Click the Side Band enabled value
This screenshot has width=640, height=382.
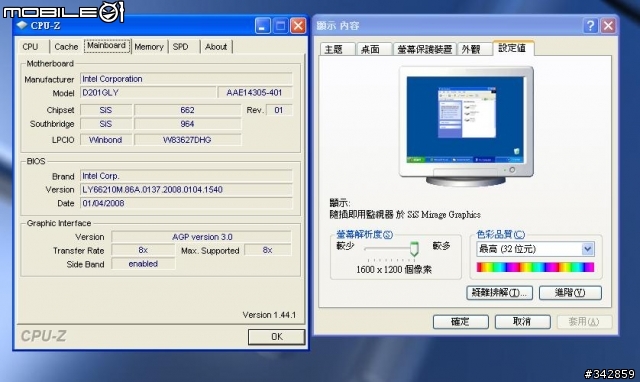pos(143,264)
